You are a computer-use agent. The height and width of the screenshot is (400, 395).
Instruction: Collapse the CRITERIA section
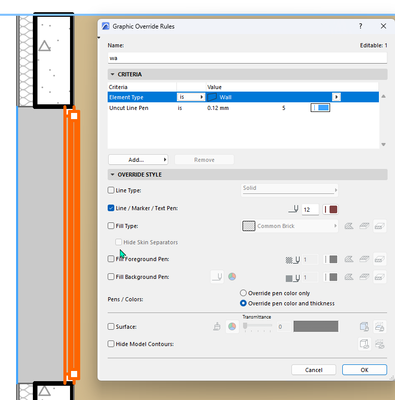(x=112, y=74)
